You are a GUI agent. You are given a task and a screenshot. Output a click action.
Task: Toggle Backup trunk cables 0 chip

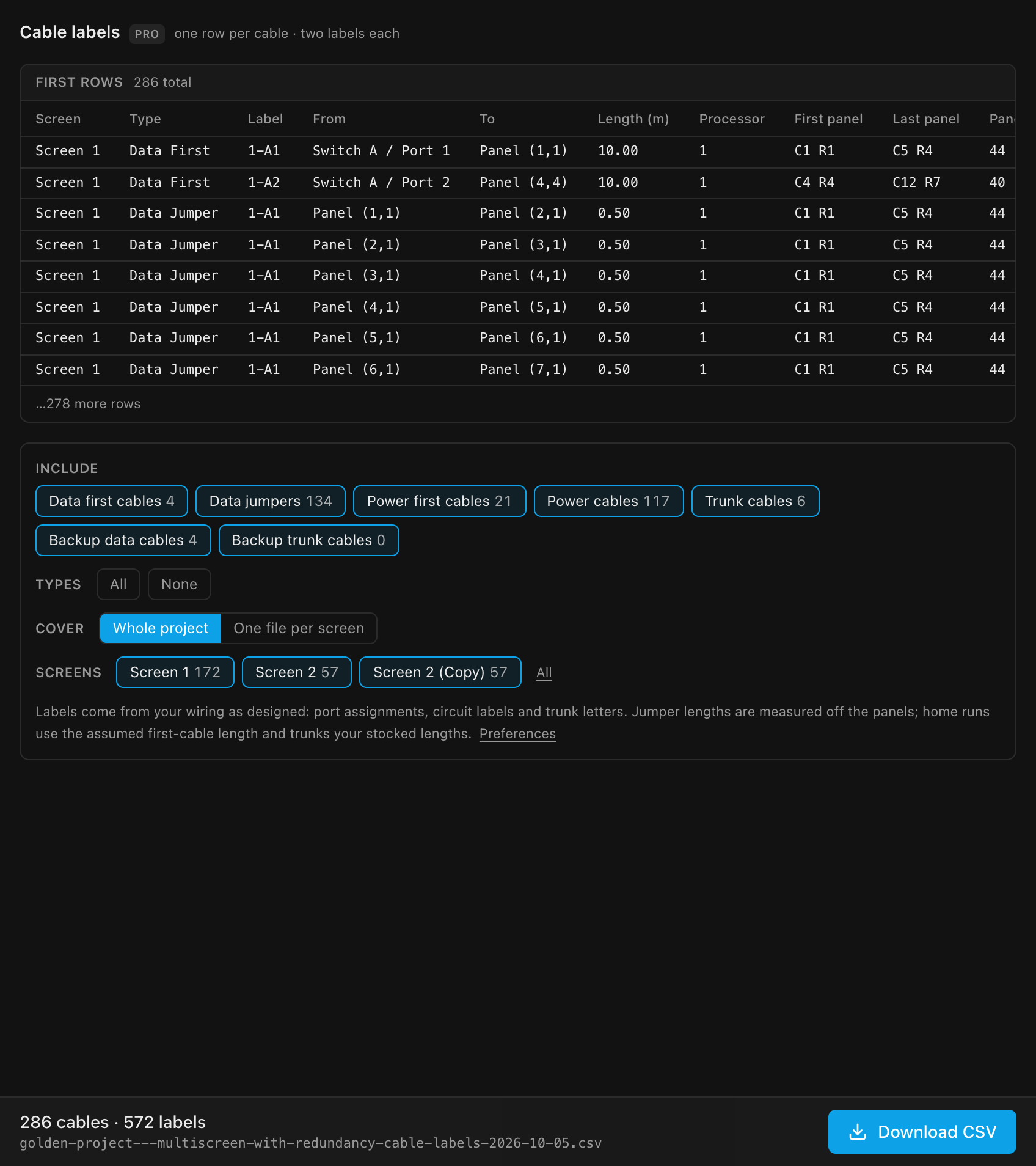tap(308, 540)
